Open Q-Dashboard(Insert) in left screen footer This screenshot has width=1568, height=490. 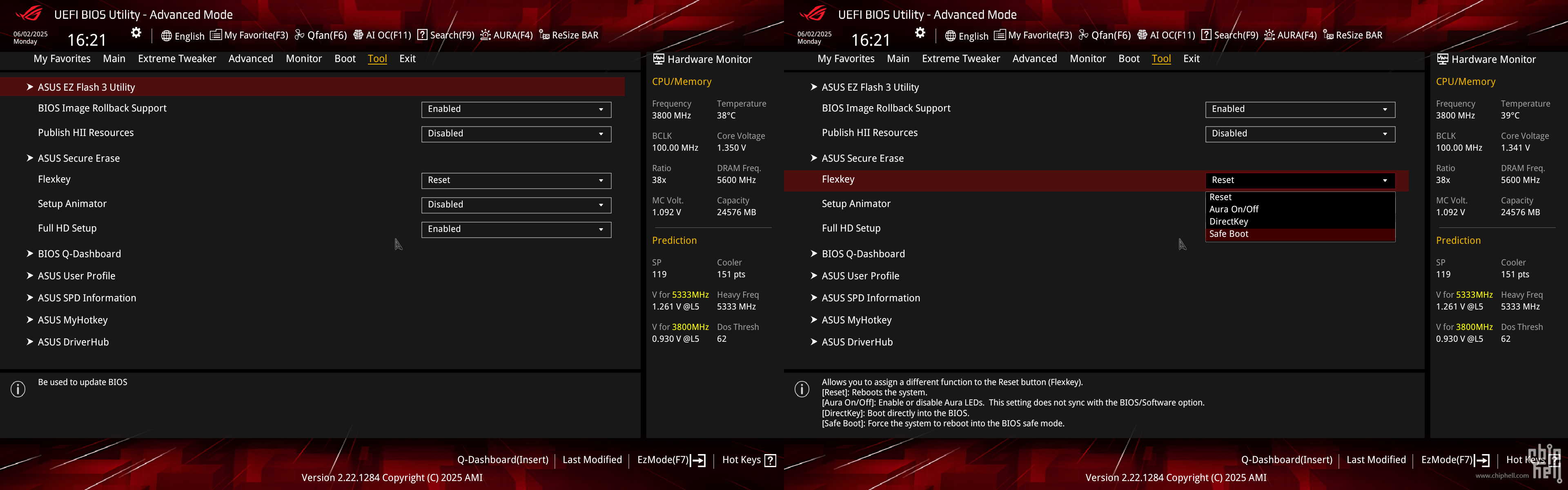(503, 460)
